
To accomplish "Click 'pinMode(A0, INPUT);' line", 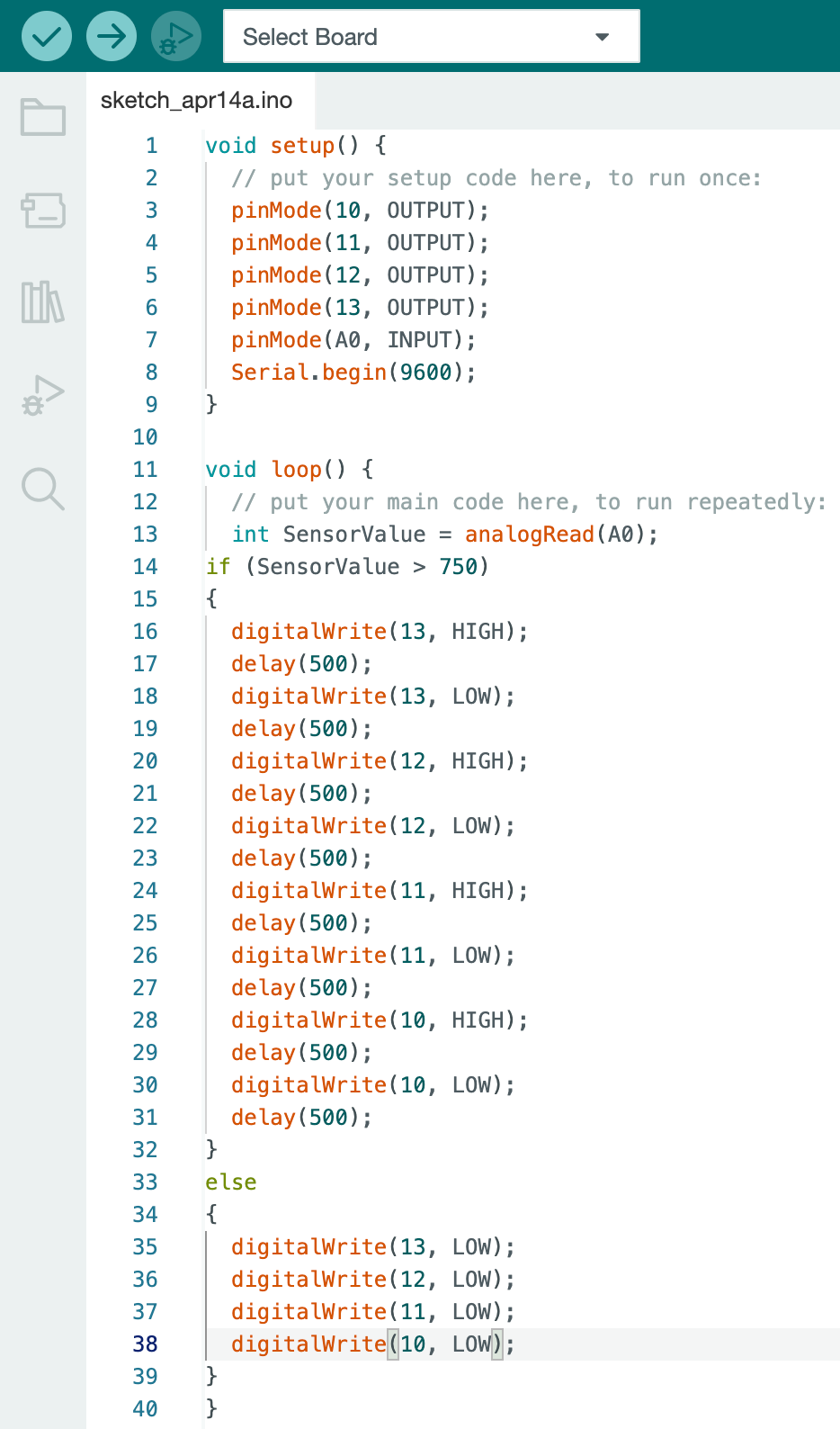I will [x=353, y=340].
